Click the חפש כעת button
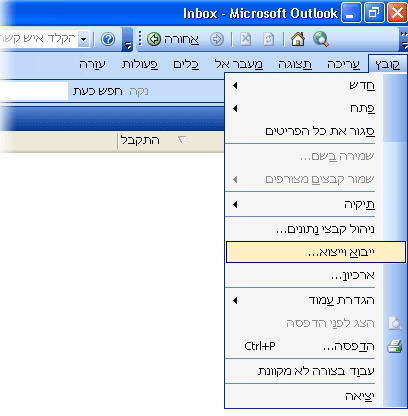The width and height of the screenshot is (408, 416). coord(98,91)
